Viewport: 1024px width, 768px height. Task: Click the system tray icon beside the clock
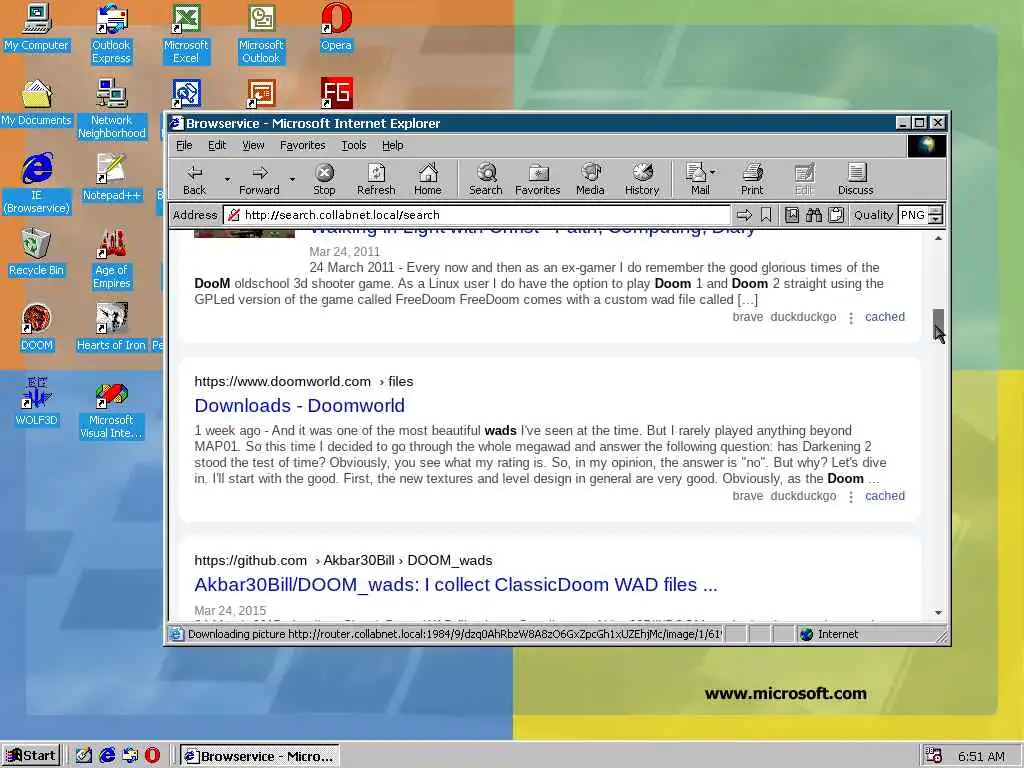click(x=933, y=756)
